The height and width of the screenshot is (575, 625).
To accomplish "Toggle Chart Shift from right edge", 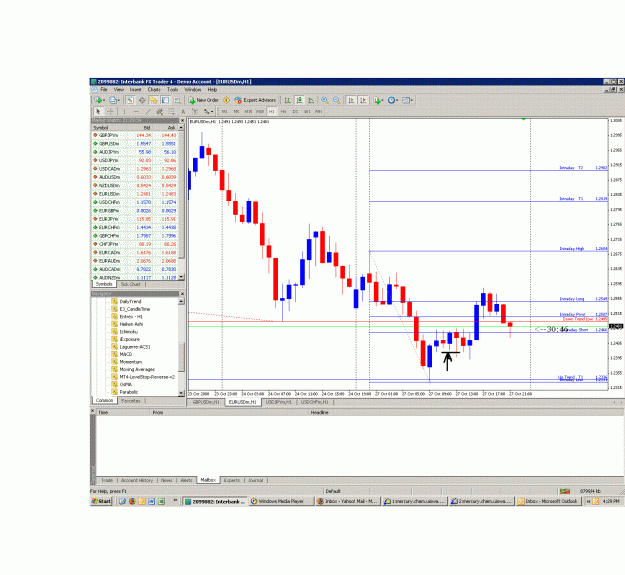I will coord(363,100).
